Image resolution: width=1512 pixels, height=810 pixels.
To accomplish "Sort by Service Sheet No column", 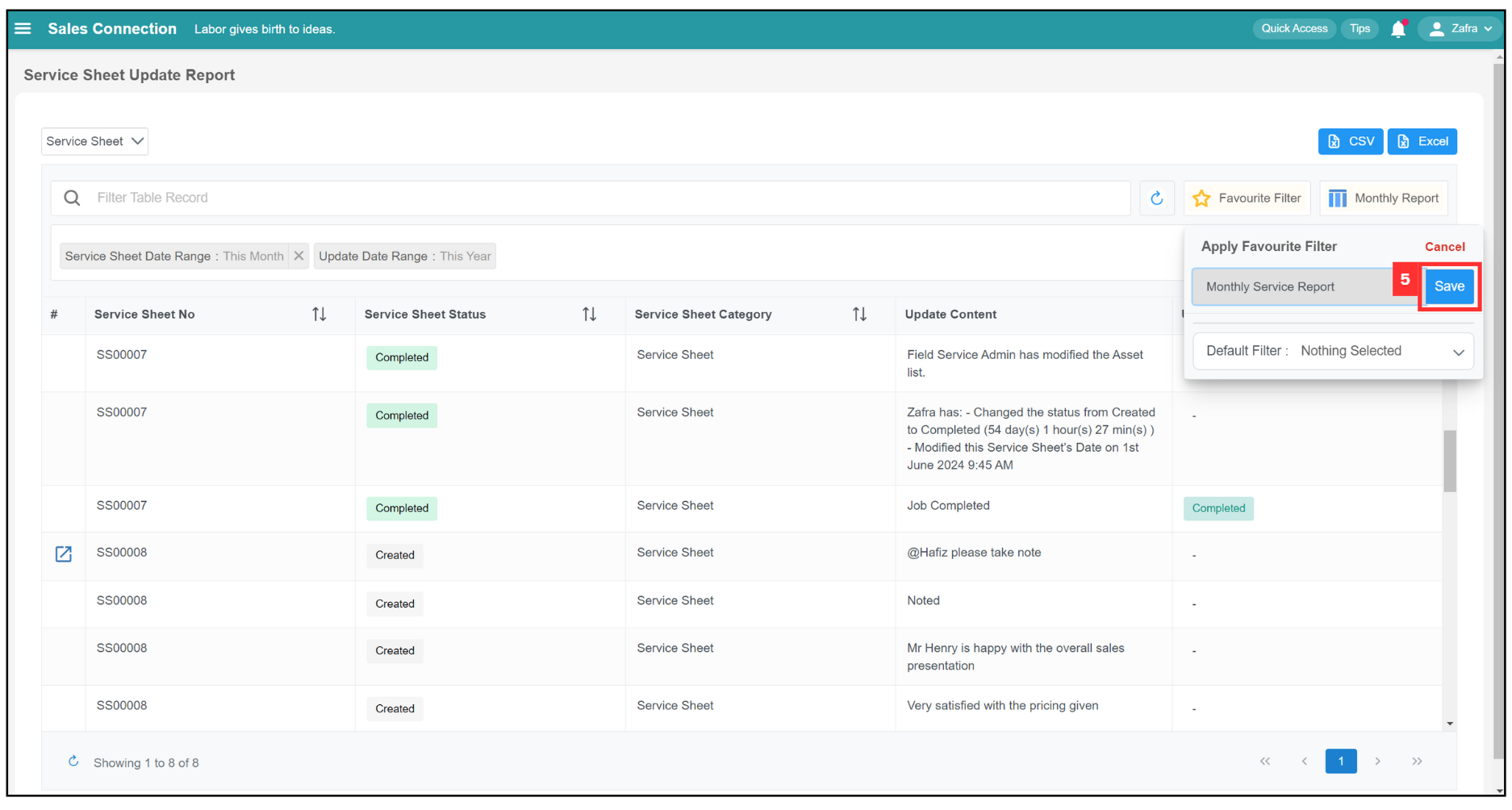I will tap(320, 315).
